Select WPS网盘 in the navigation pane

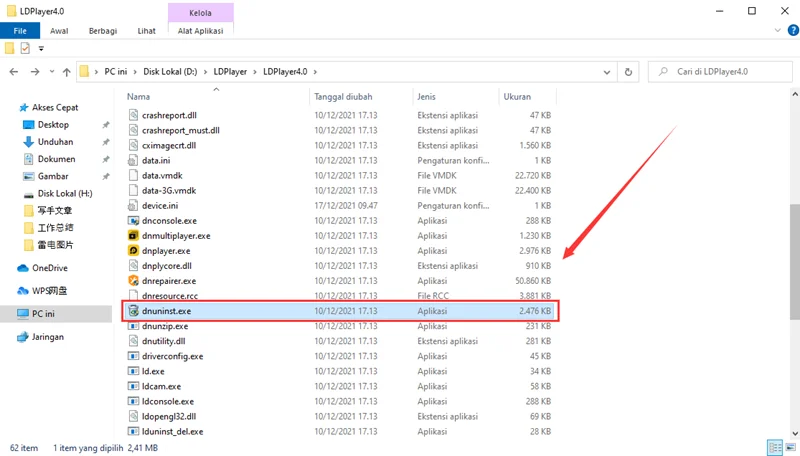coord(49,291)
